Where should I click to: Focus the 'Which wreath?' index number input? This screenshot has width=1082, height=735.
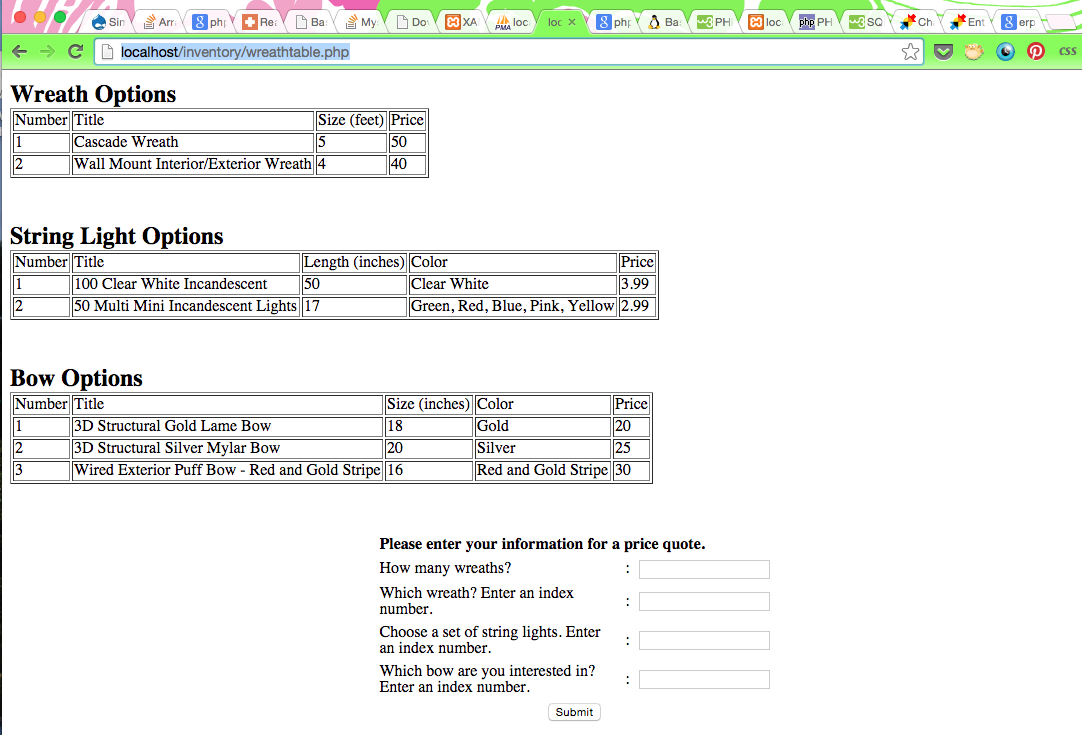[704, 601]
